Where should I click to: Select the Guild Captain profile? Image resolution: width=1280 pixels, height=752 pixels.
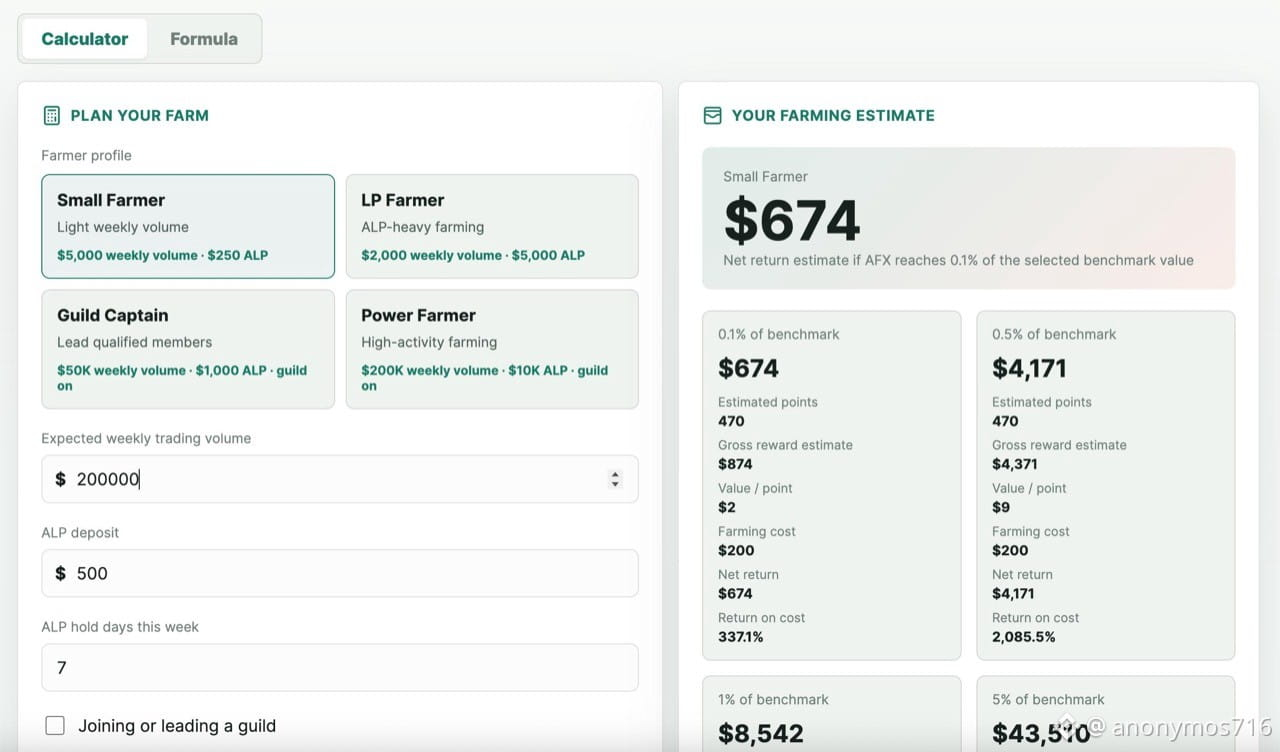[188, 349]
